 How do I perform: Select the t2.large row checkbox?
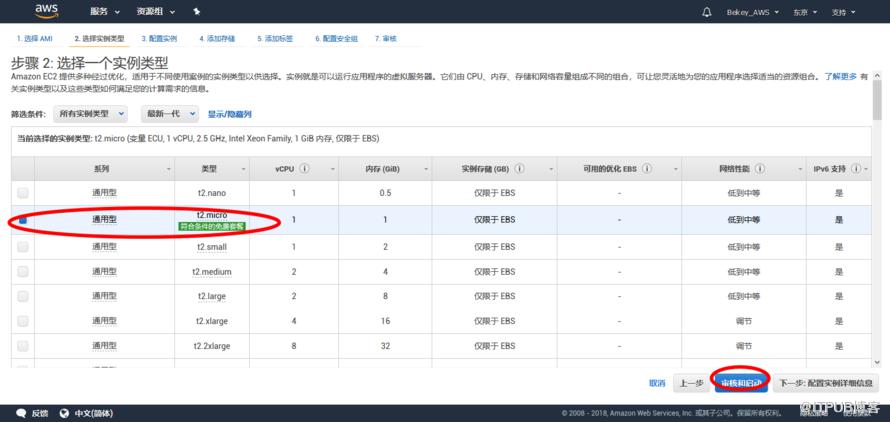[23, 296]
